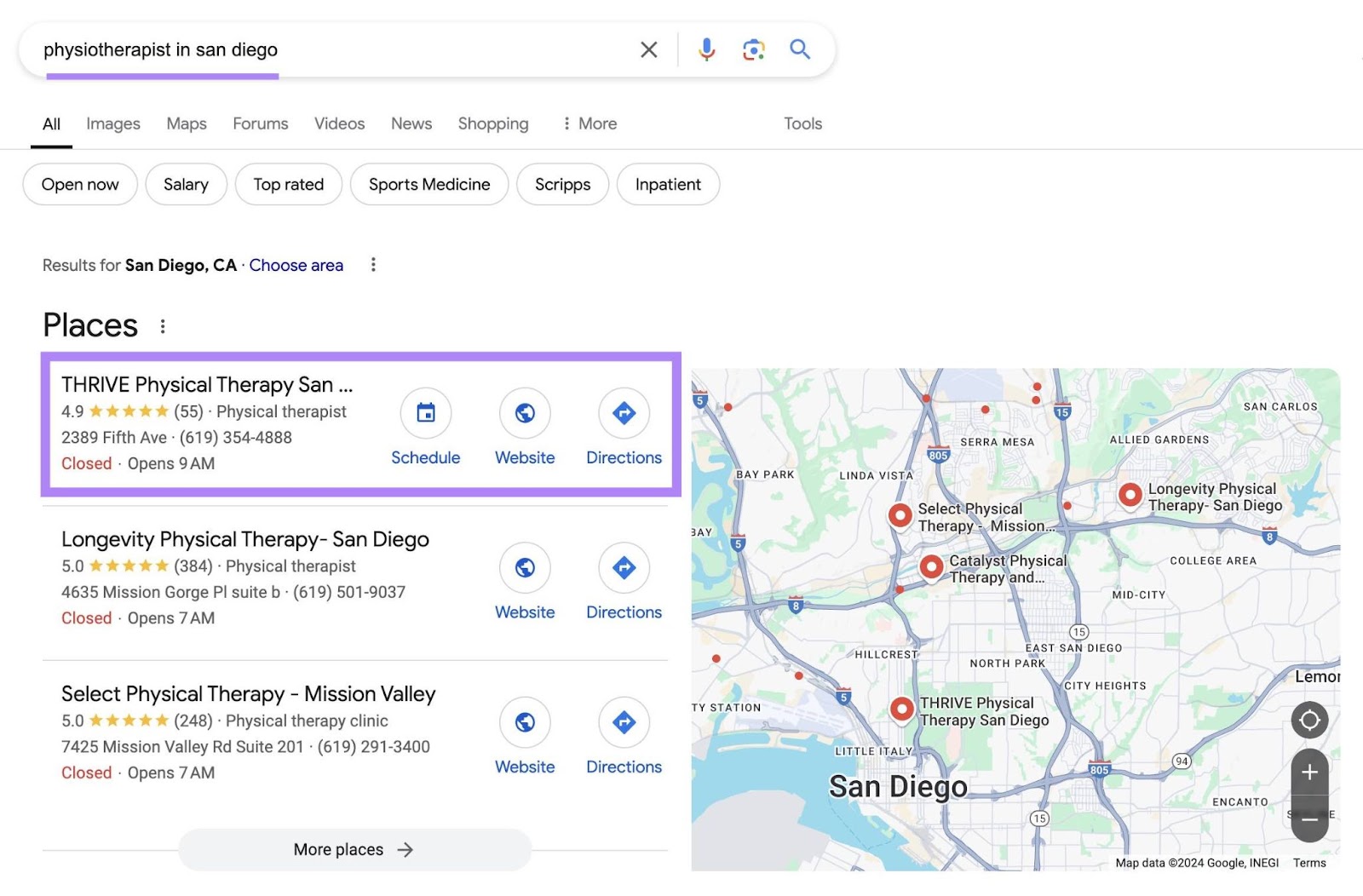
Task: Switch to the Maps tab
Action: tap(187, 123)
